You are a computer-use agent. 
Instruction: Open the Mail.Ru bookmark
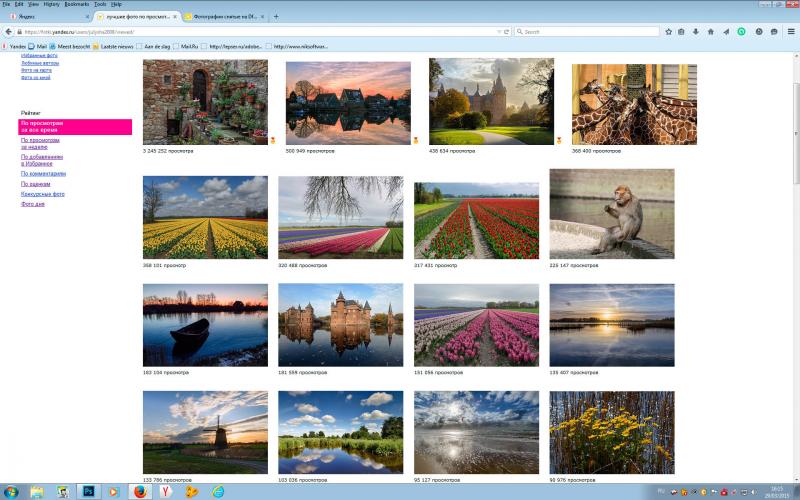[x=186, y=46]
